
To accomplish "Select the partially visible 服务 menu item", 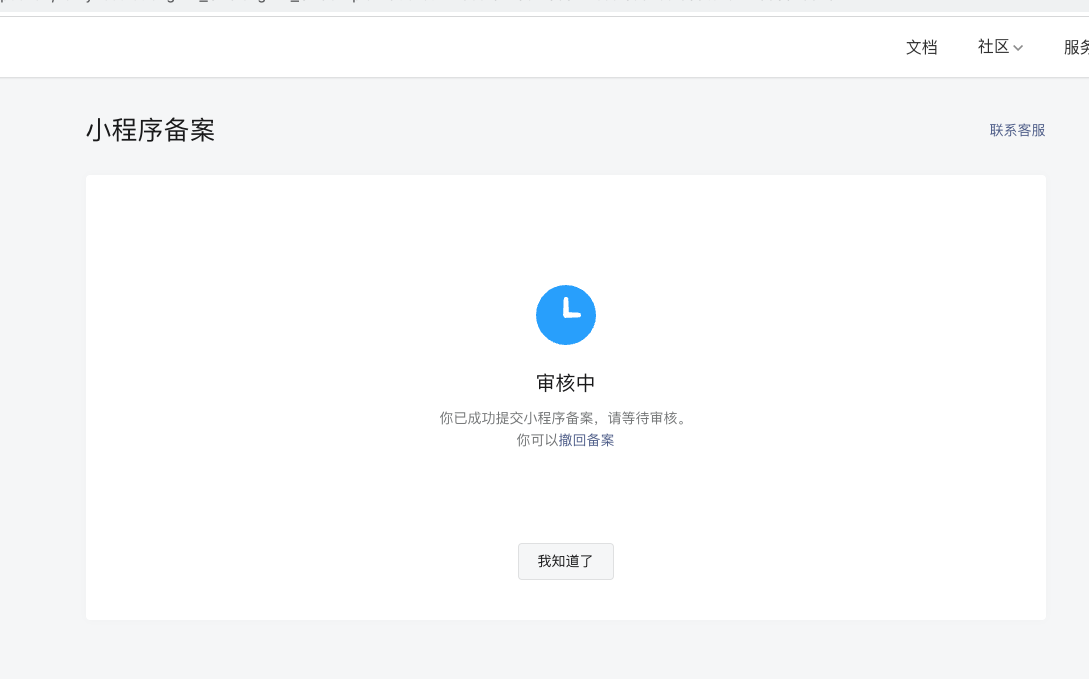I will click(1076, 47).
